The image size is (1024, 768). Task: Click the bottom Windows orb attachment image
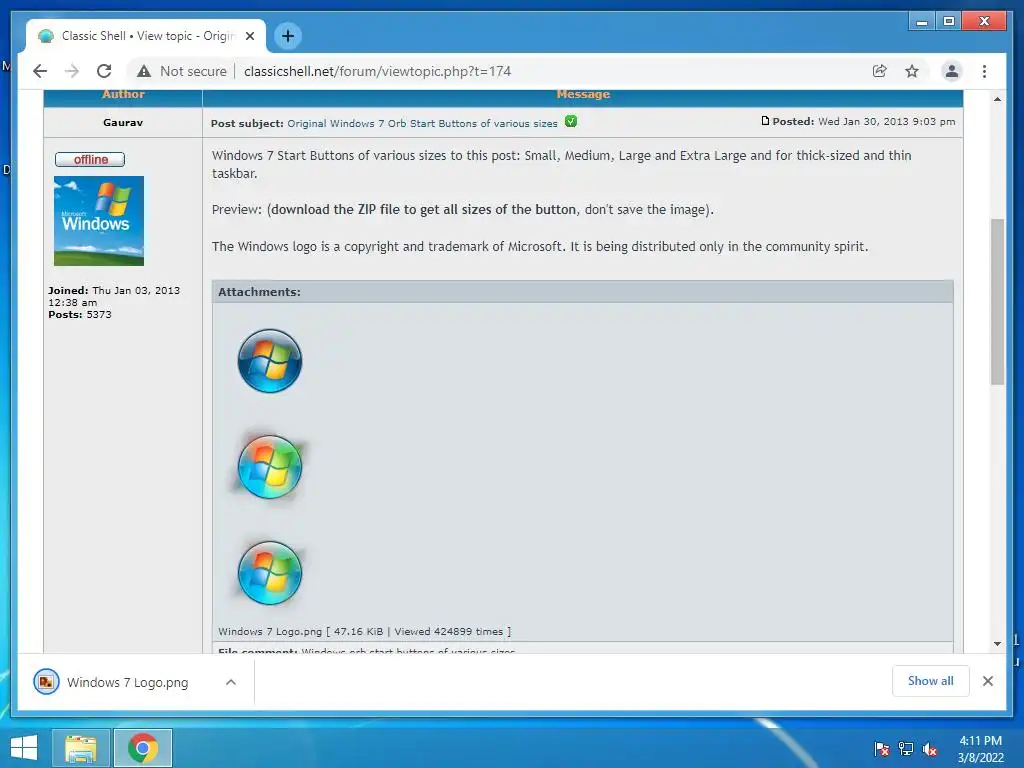click(270, 573)
